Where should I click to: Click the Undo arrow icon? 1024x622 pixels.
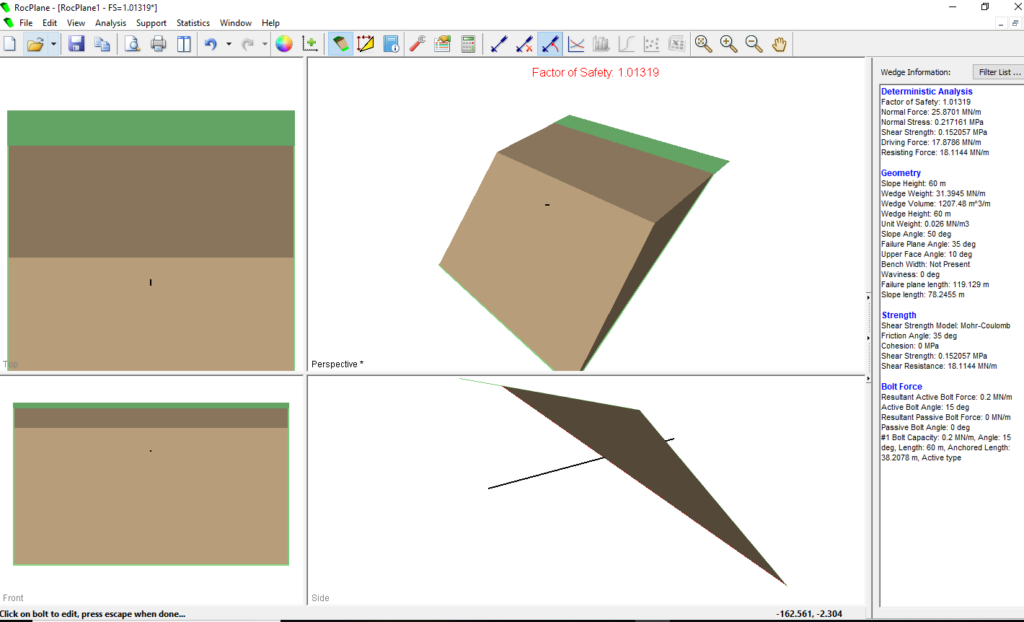(x=210, y=44)
